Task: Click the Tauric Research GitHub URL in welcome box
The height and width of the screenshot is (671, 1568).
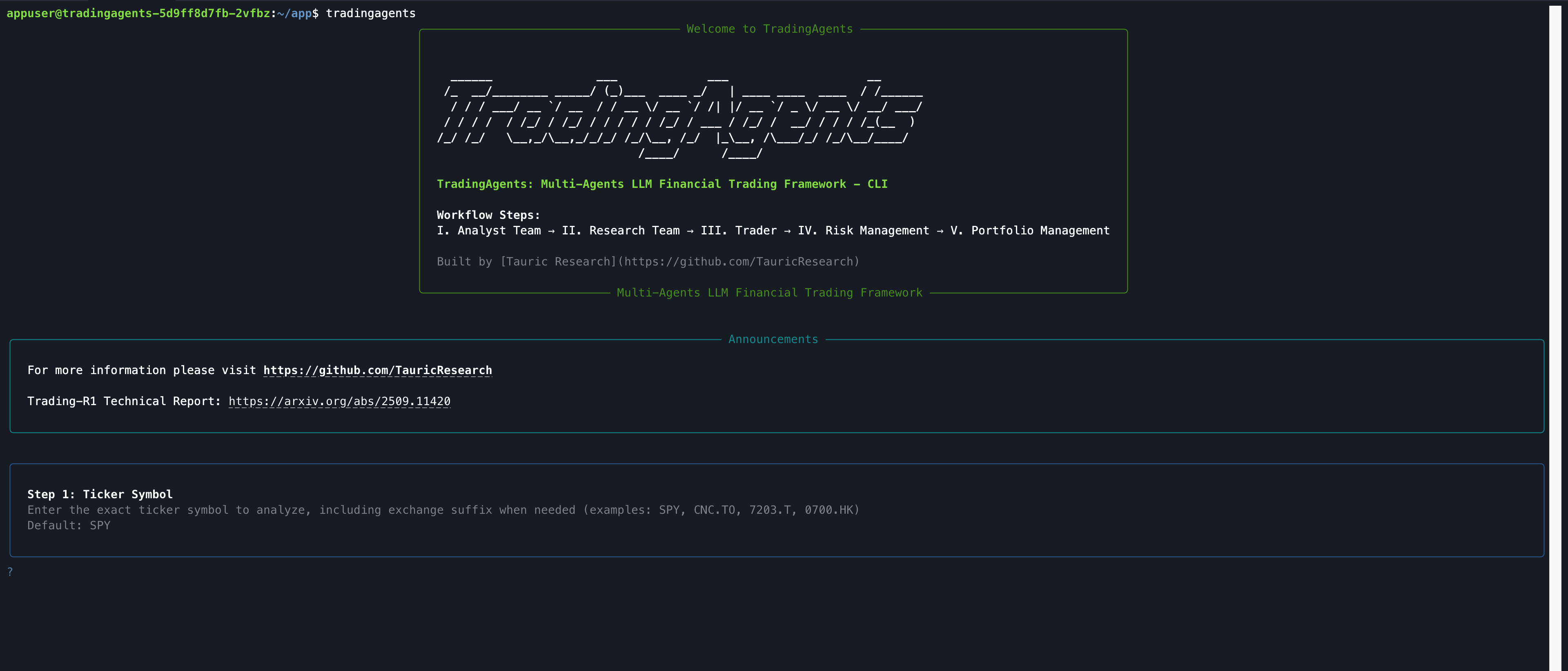Action: pyautogui.click(x=738, y=262)
